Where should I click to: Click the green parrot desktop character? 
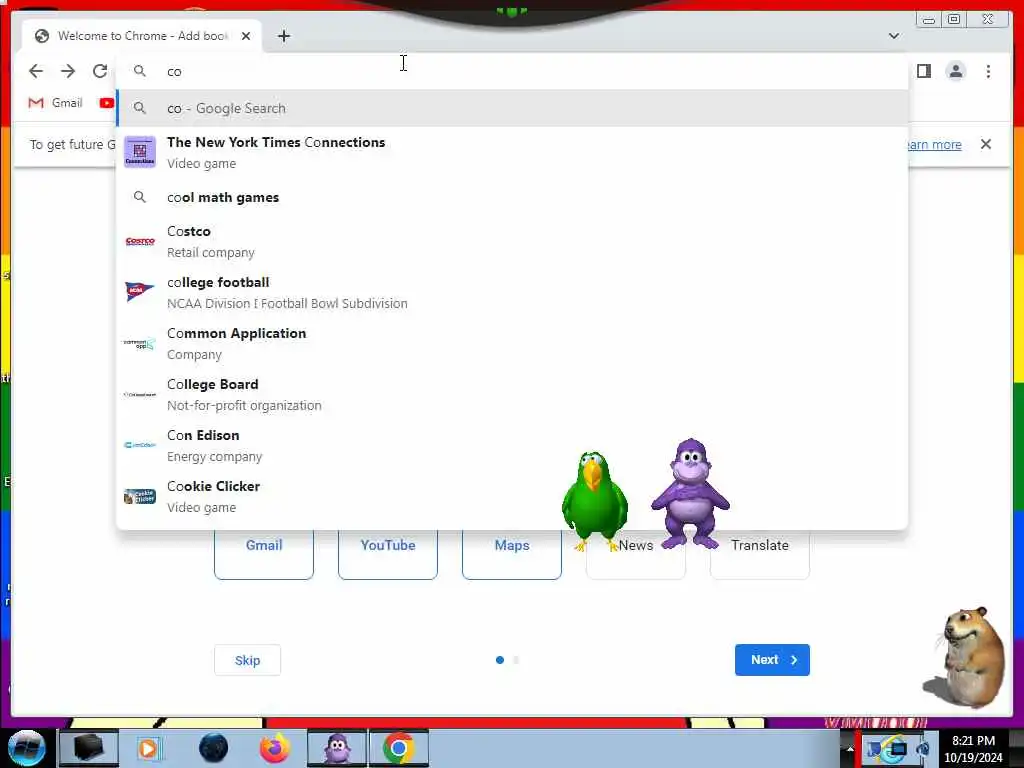(594, 501)
